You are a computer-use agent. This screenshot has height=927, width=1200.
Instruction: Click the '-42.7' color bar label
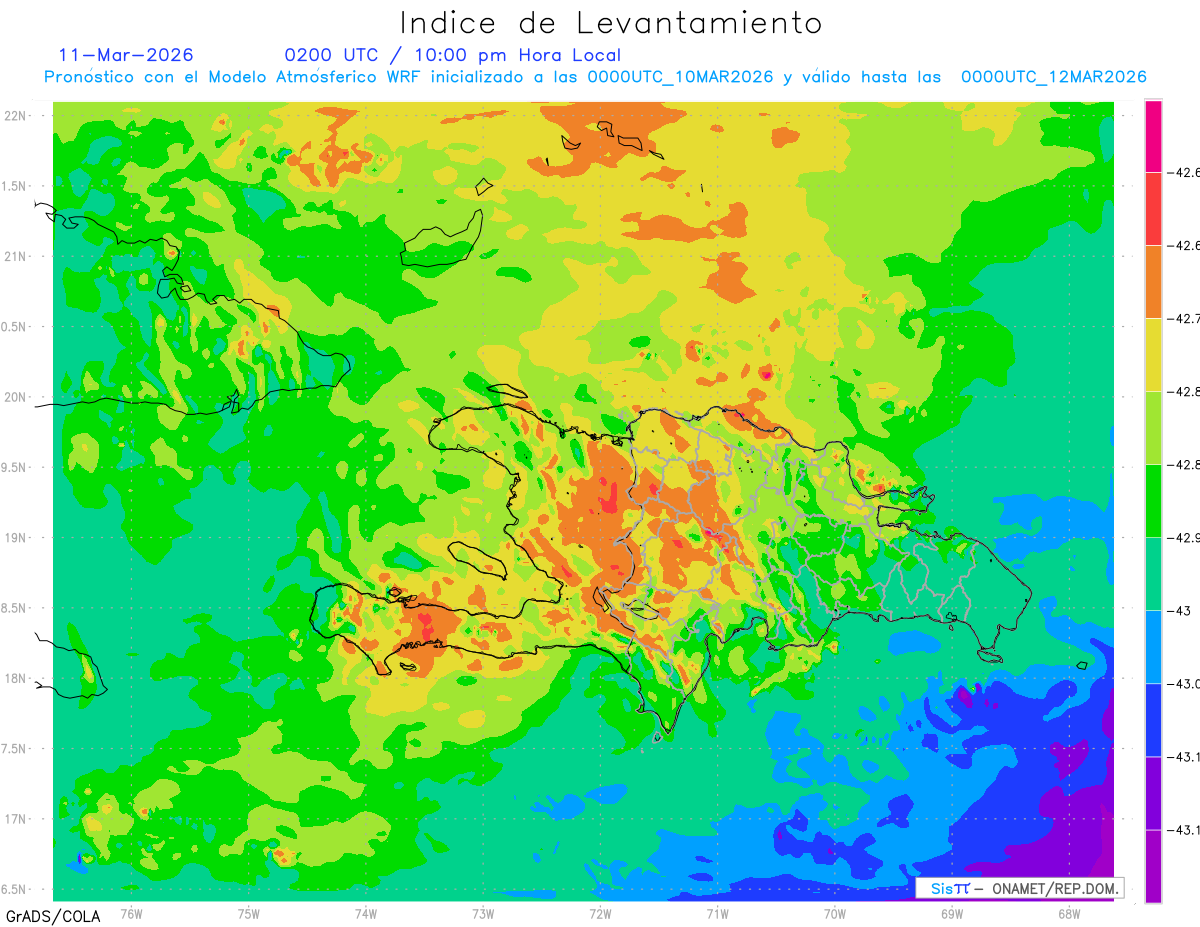coord(1184,319)
